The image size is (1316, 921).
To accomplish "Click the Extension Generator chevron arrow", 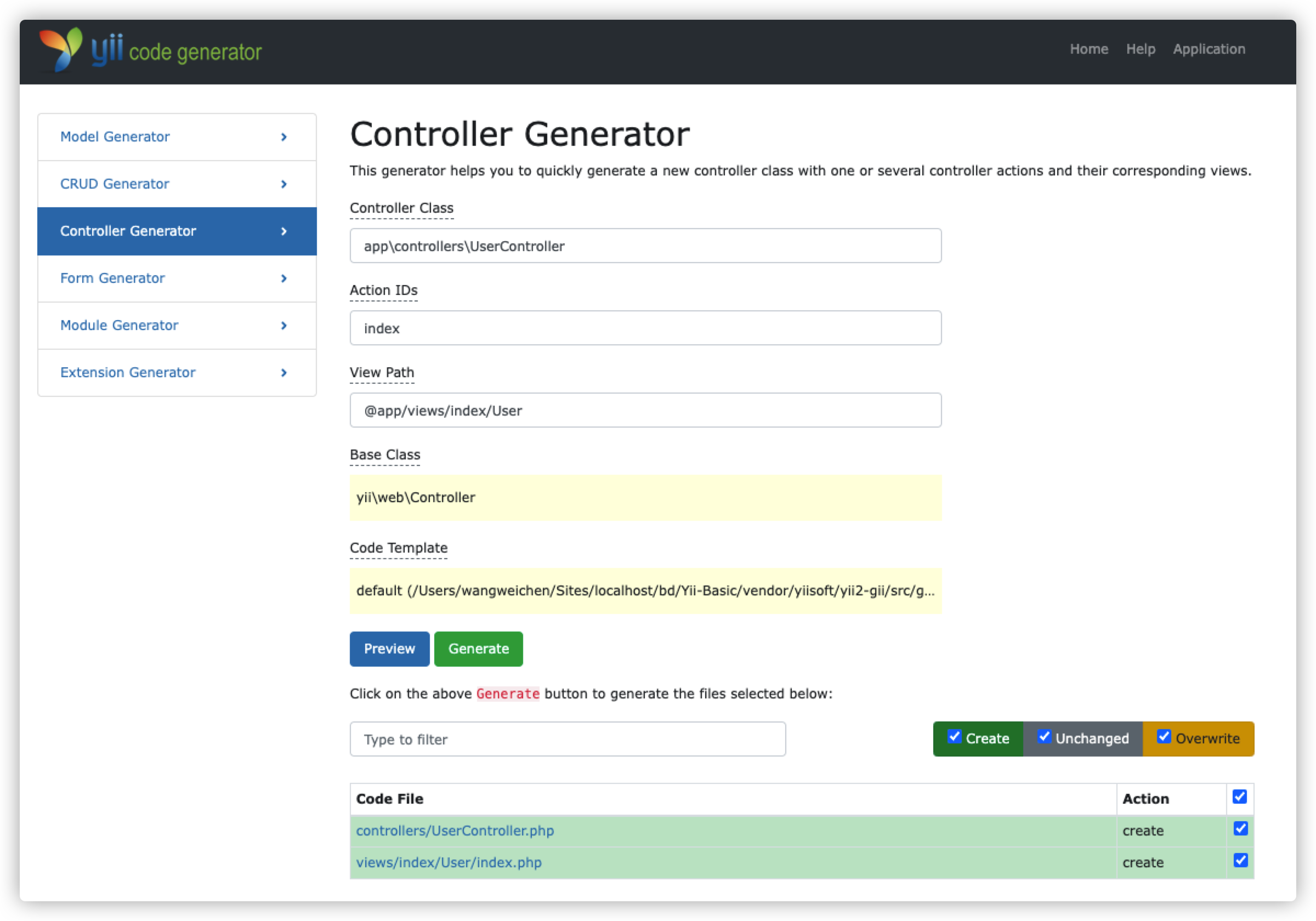I will click(x=283, y=373).
